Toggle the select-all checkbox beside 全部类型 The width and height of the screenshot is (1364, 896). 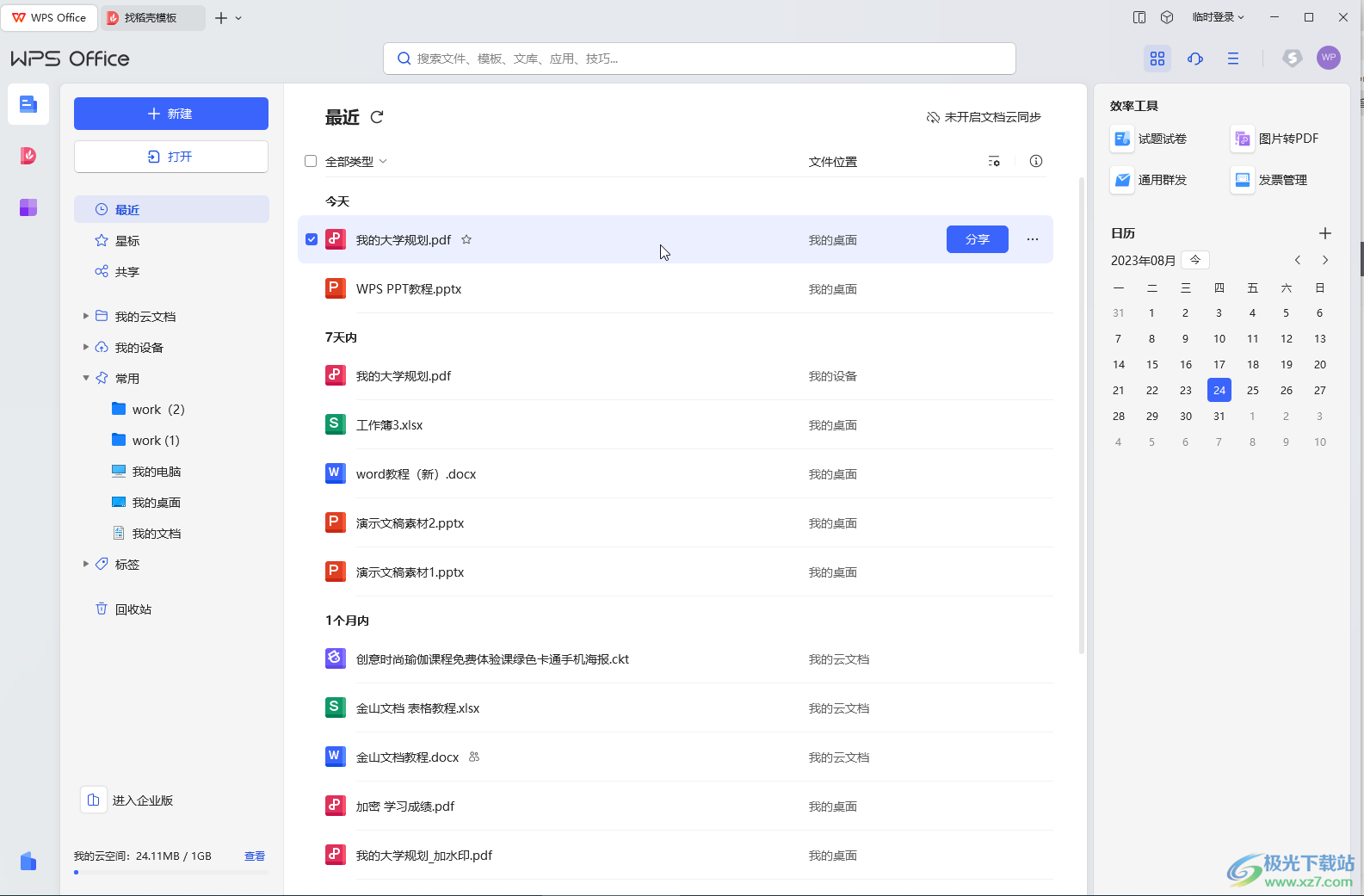311,161
